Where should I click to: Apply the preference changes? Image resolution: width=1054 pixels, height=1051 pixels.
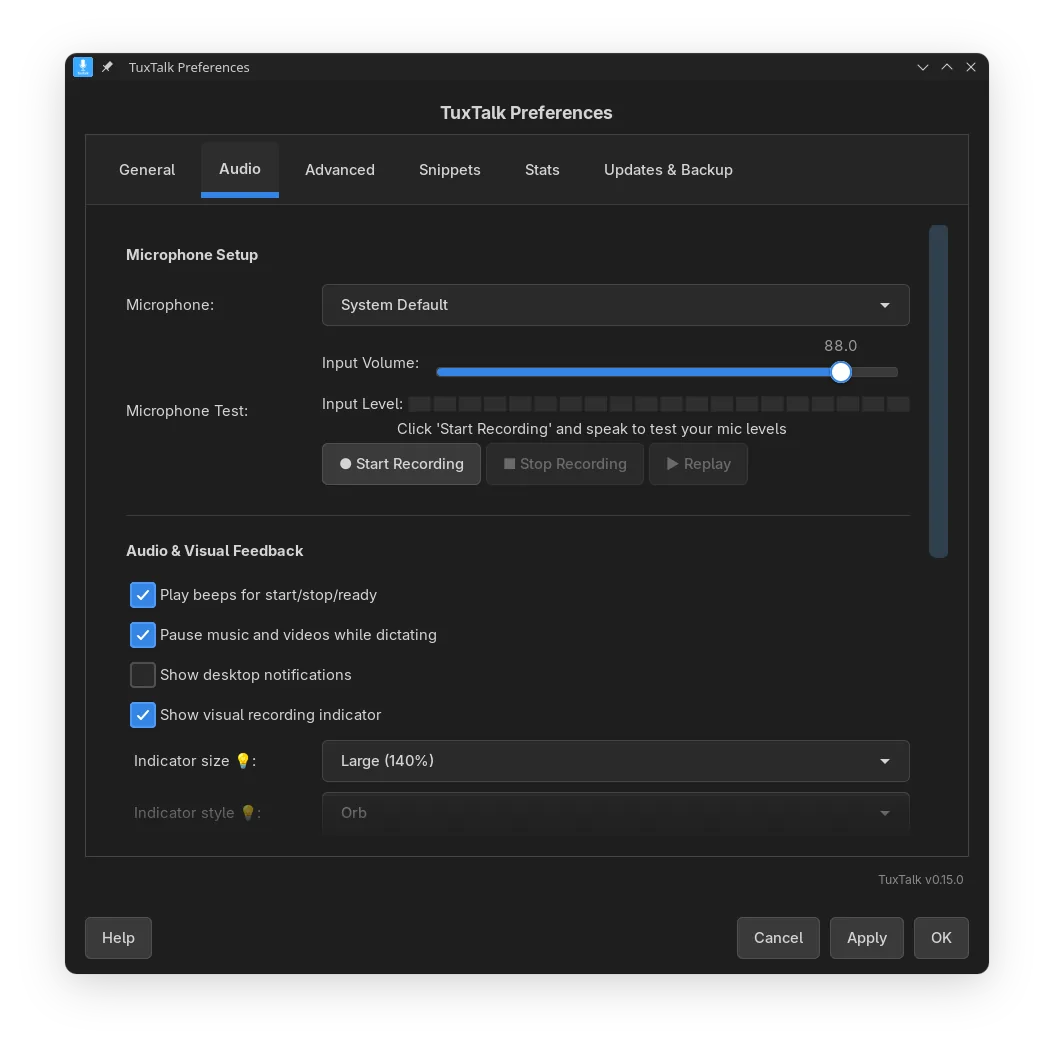[866, 937]
